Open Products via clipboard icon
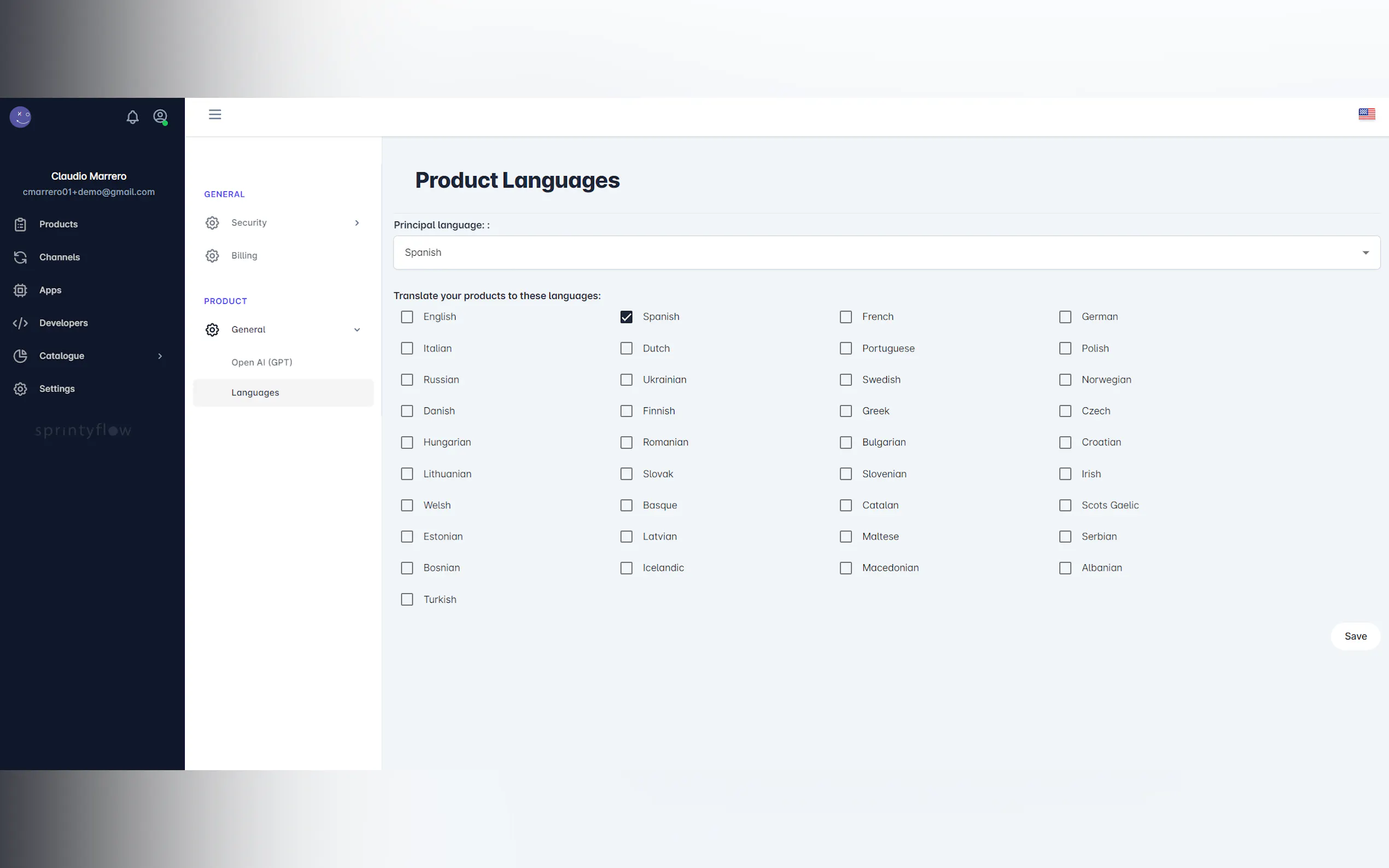Viewport: 1389px width, 868px height. tap(21, 225)
